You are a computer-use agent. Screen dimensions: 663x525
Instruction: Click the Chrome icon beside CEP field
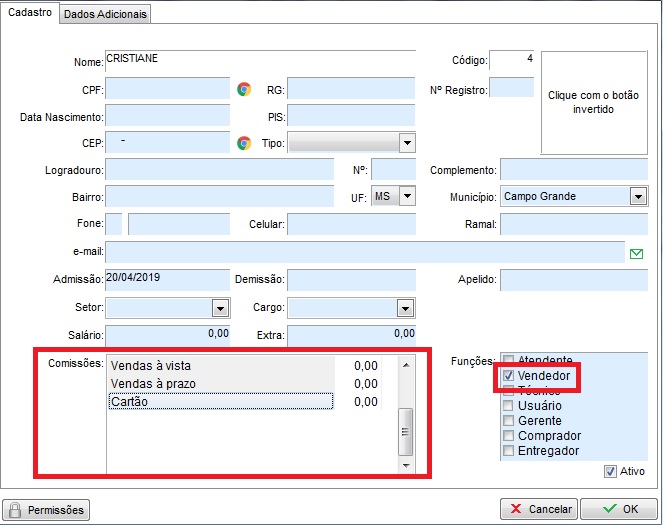244,143
